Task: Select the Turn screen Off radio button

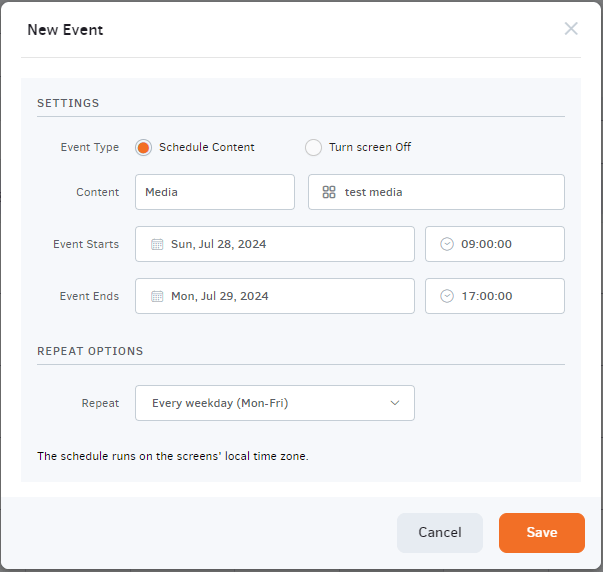Action: click(313, 147)
